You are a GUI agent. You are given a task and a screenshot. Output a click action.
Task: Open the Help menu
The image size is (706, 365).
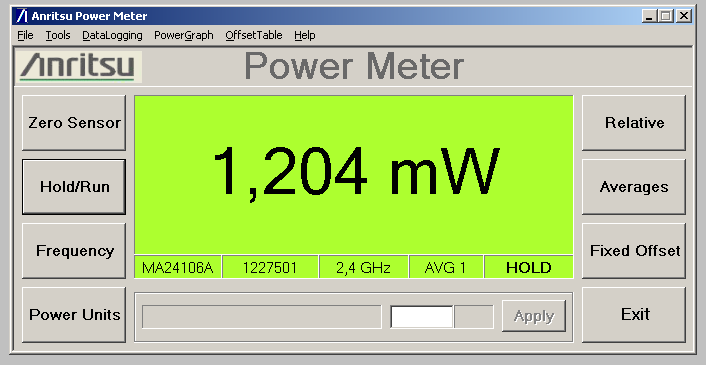[x=305, y=35]
